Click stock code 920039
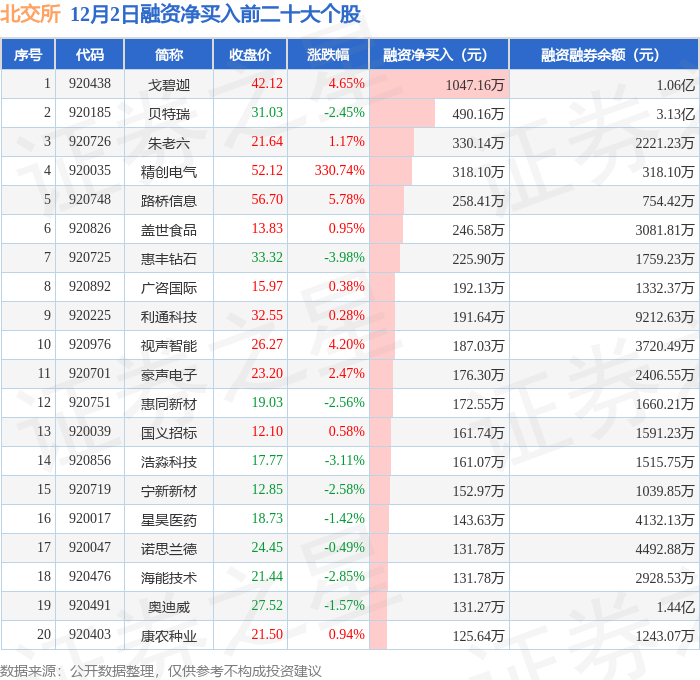700x680 pixels. 90,432
